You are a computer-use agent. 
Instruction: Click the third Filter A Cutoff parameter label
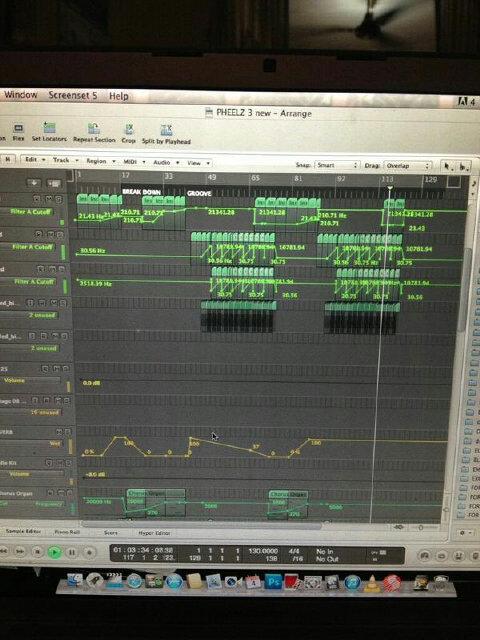tap(34, 282)
